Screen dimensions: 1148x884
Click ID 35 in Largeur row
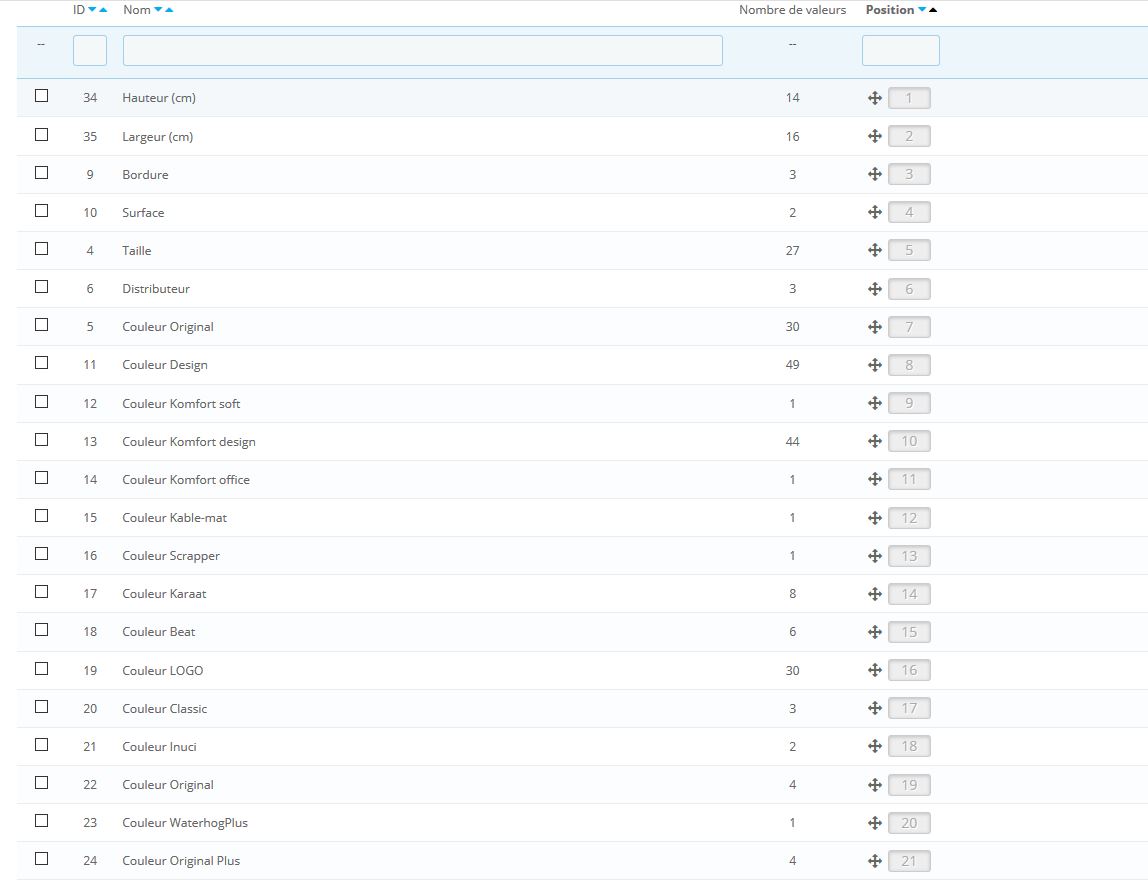(x=90, y=137)
